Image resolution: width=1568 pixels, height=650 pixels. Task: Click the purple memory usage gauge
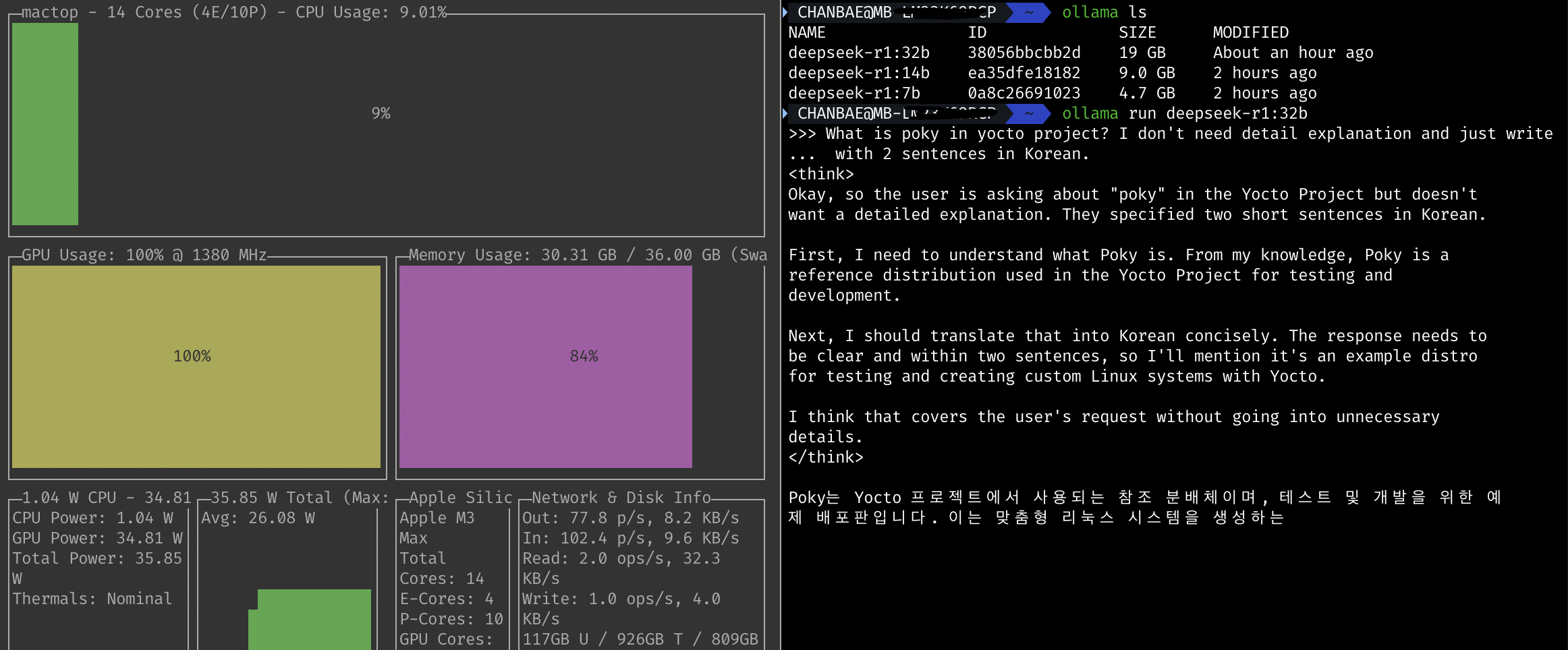tap(546, 367)
